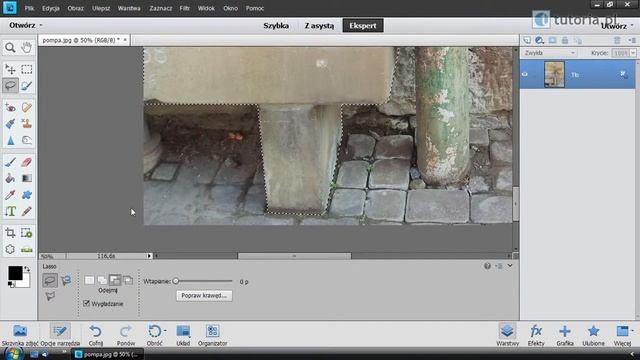640x360 pixels.
Task: Set selection mode to Add to selection
Action: 102,280
